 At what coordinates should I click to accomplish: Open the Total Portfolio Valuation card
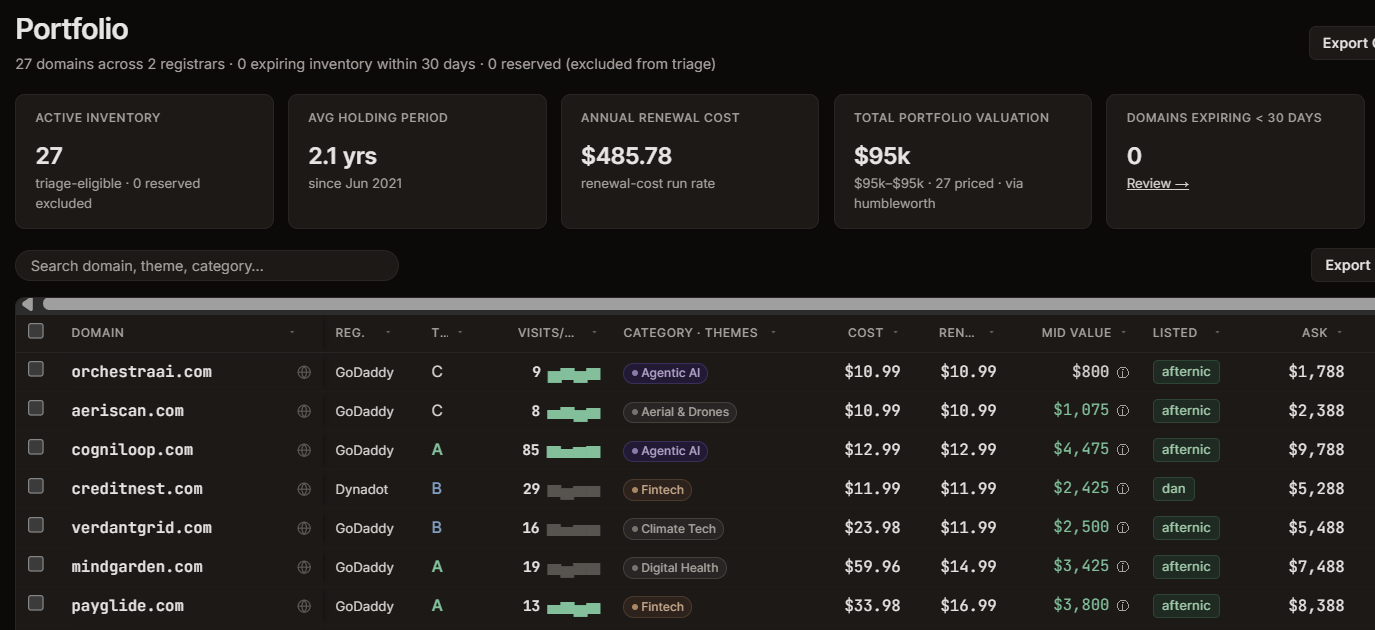click(x=963, y=162)
